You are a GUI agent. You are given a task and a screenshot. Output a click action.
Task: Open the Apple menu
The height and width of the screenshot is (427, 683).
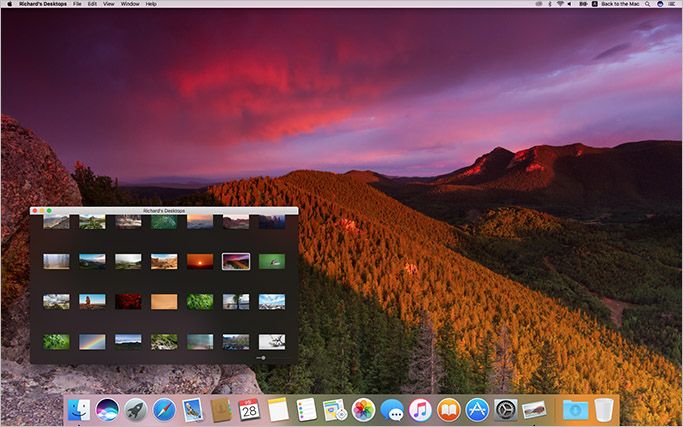(x=10, y=4)
